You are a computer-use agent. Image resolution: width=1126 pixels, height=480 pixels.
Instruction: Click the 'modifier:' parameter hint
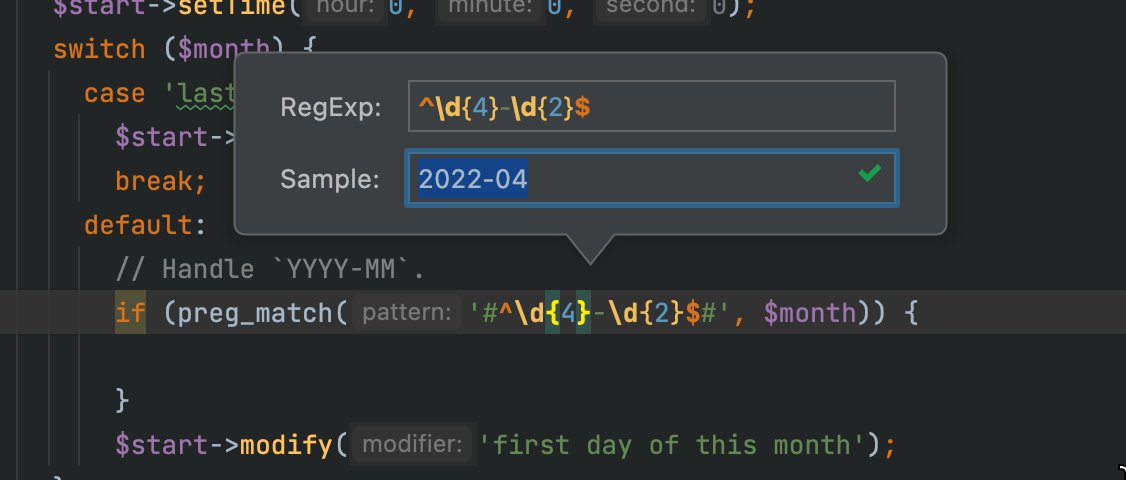click(412, 444)
